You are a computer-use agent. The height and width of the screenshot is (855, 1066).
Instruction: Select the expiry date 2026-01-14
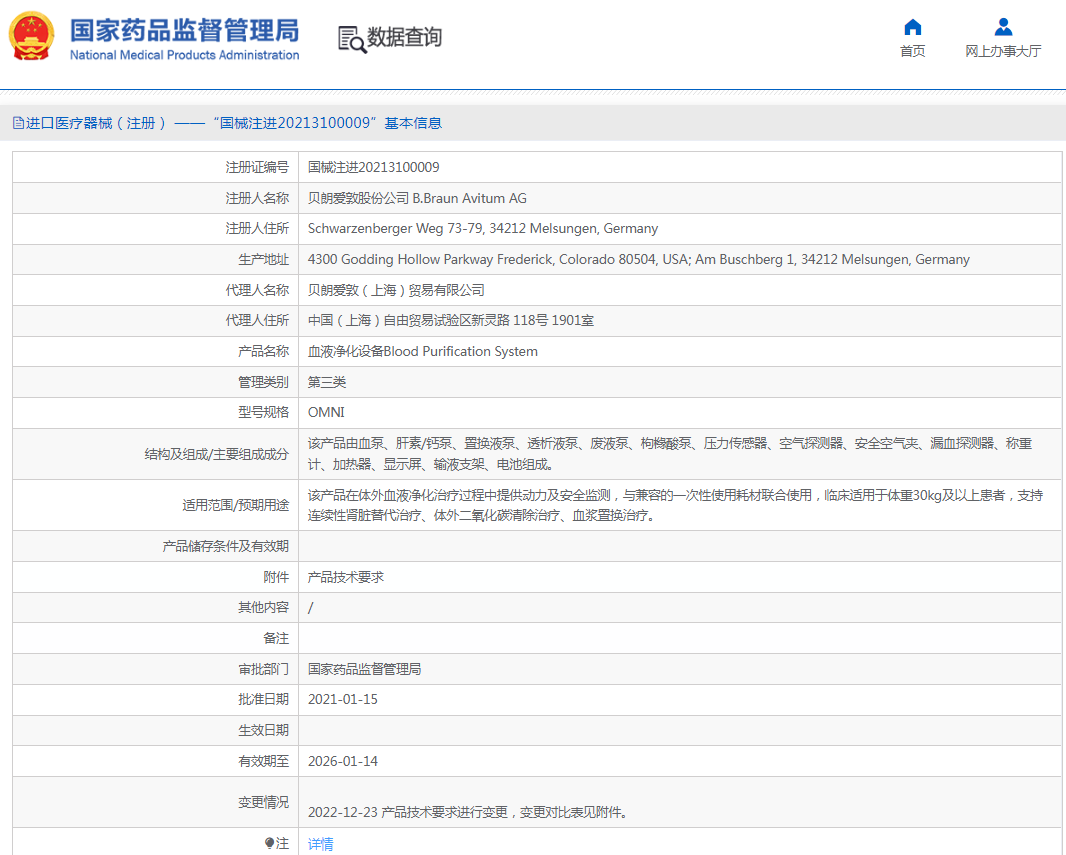[x=343, y=761]
